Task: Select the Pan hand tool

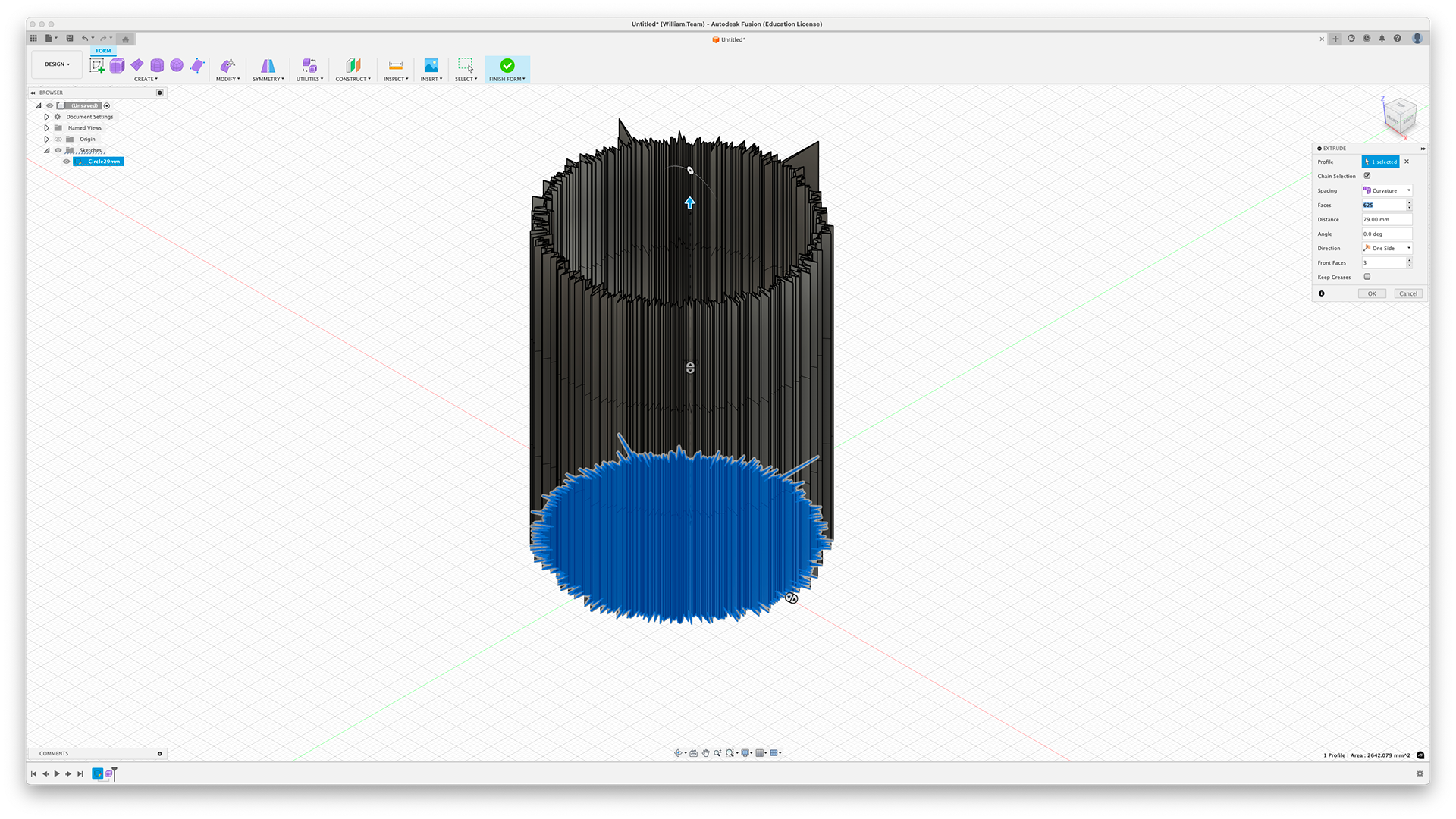Action: coord(705,753)
